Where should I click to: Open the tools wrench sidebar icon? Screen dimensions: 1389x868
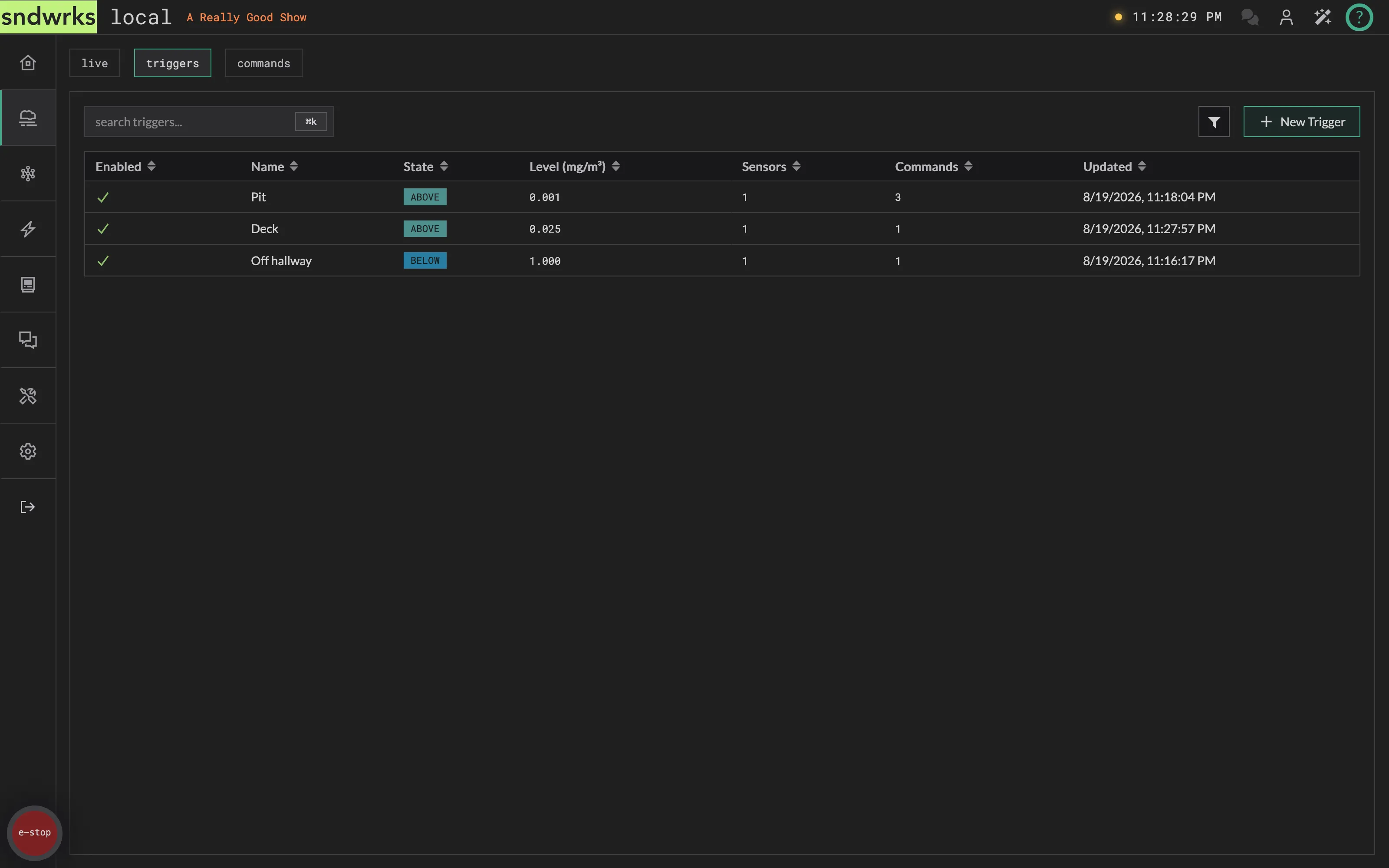27,396
